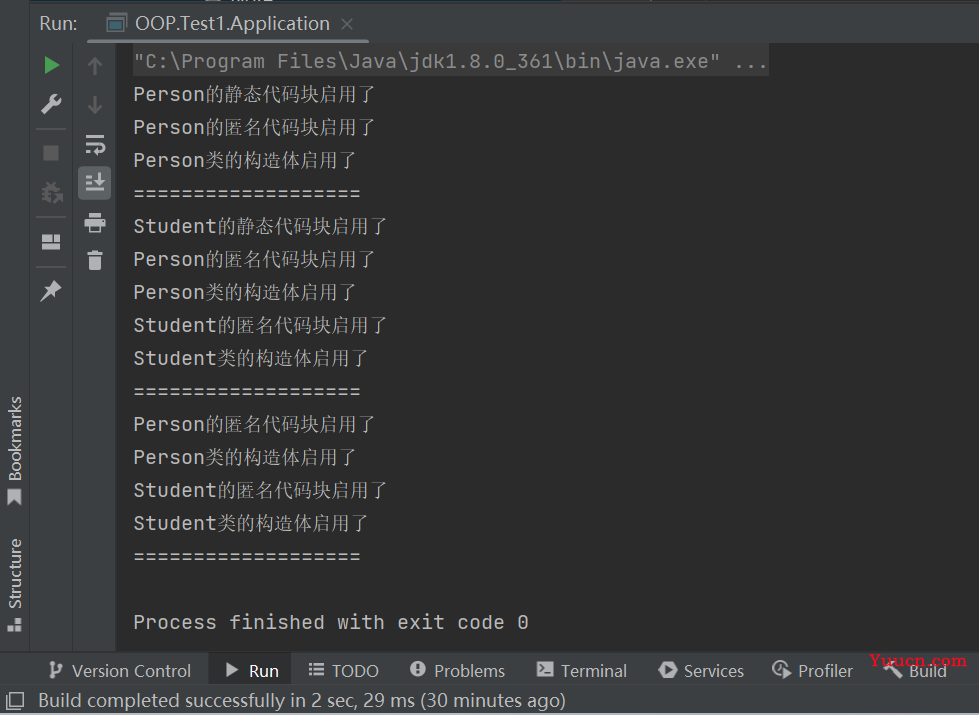The height and width of the screenshot is (715, 979).
Task: Print the console output
Action: click(x=95, y=223)
